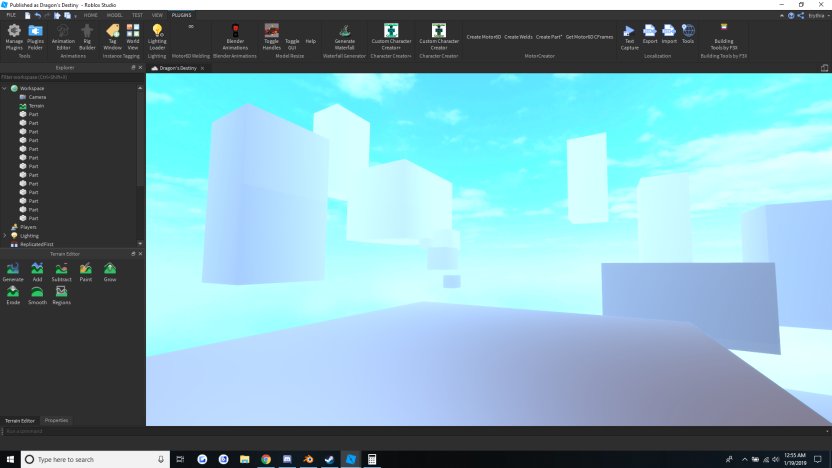Expand the Lighting tree node
The height and width of the screenshot is (468, 832).
[x=5, y=236]
